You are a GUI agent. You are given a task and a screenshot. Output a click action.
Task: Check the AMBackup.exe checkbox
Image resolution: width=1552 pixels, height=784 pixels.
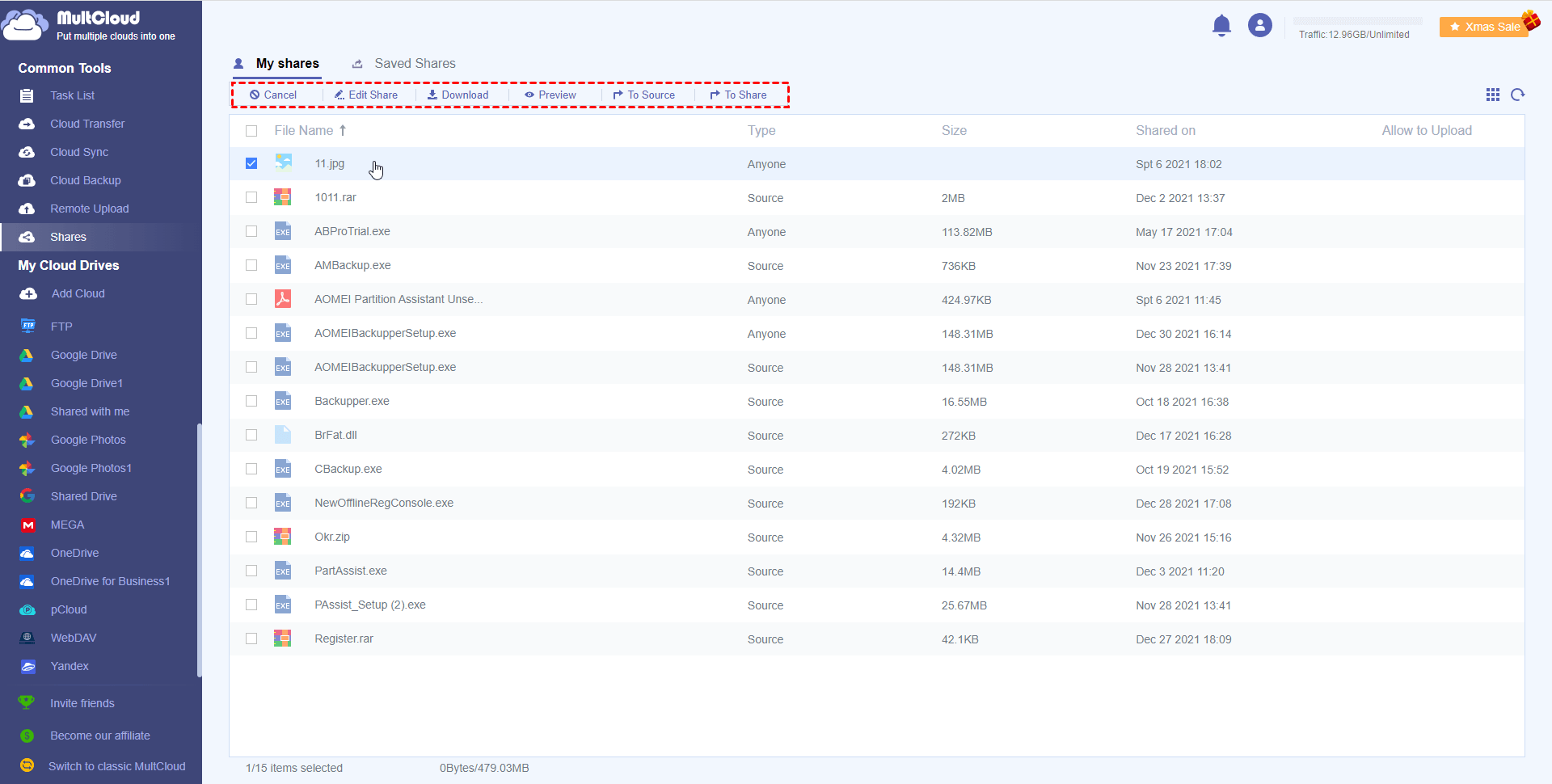pyautogui.click(x=251, y=265)
